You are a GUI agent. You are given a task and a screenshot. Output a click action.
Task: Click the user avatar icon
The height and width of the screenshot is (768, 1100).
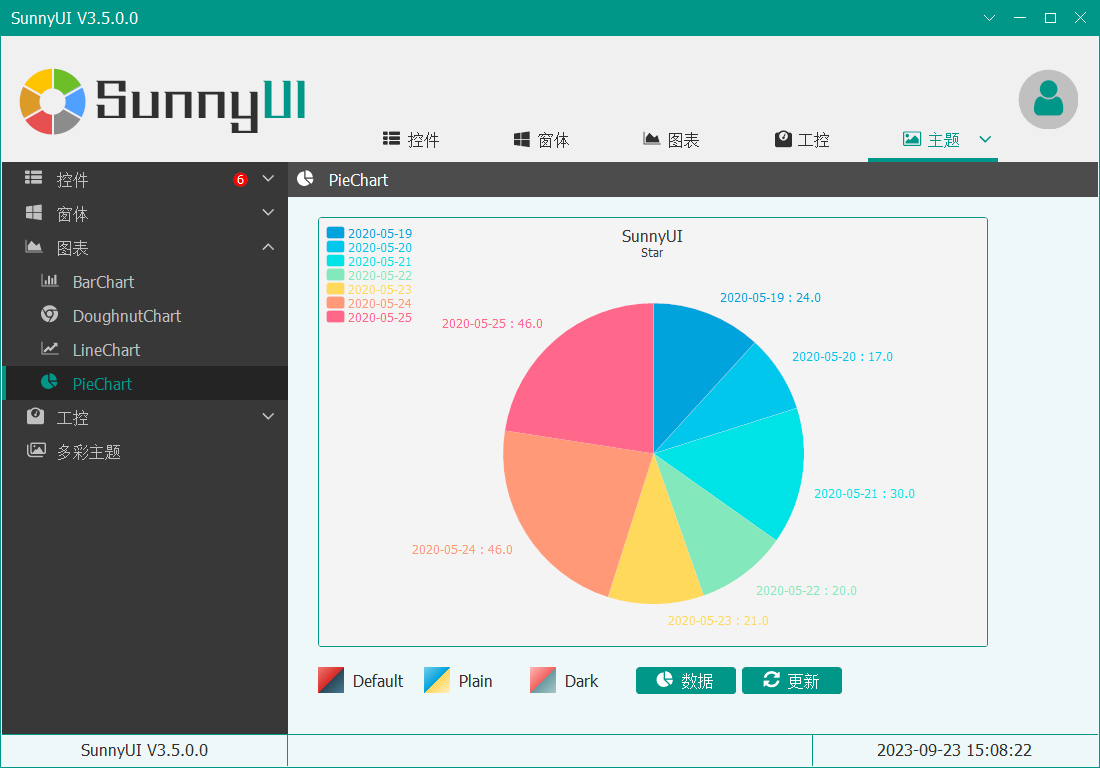1048,100
